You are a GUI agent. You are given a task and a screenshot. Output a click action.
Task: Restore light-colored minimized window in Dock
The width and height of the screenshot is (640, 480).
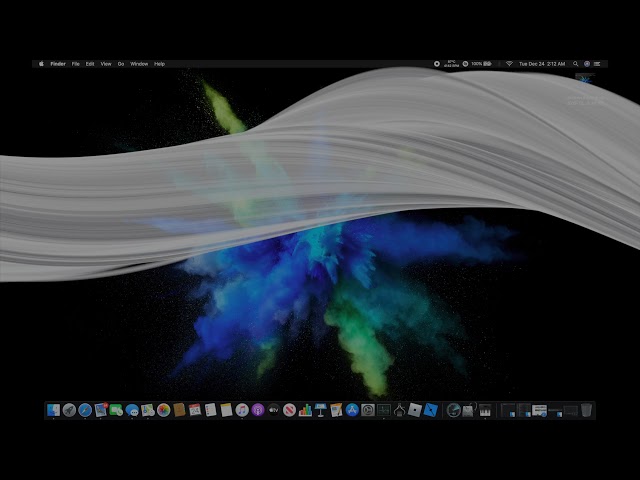[539, 410]
